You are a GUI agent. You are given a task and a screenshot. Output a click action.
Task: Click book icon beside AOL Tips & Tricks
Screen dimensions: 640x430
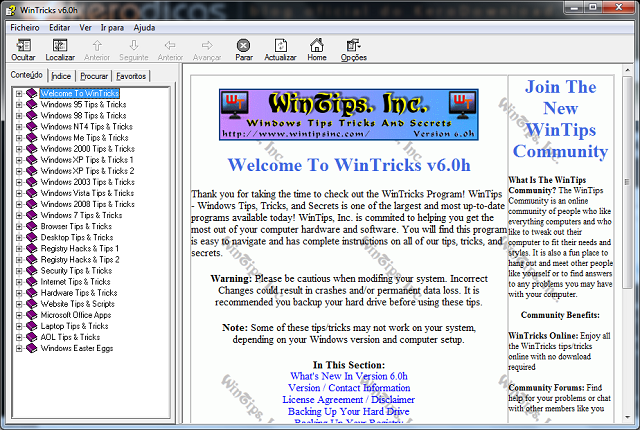click(x=31, y=337)
